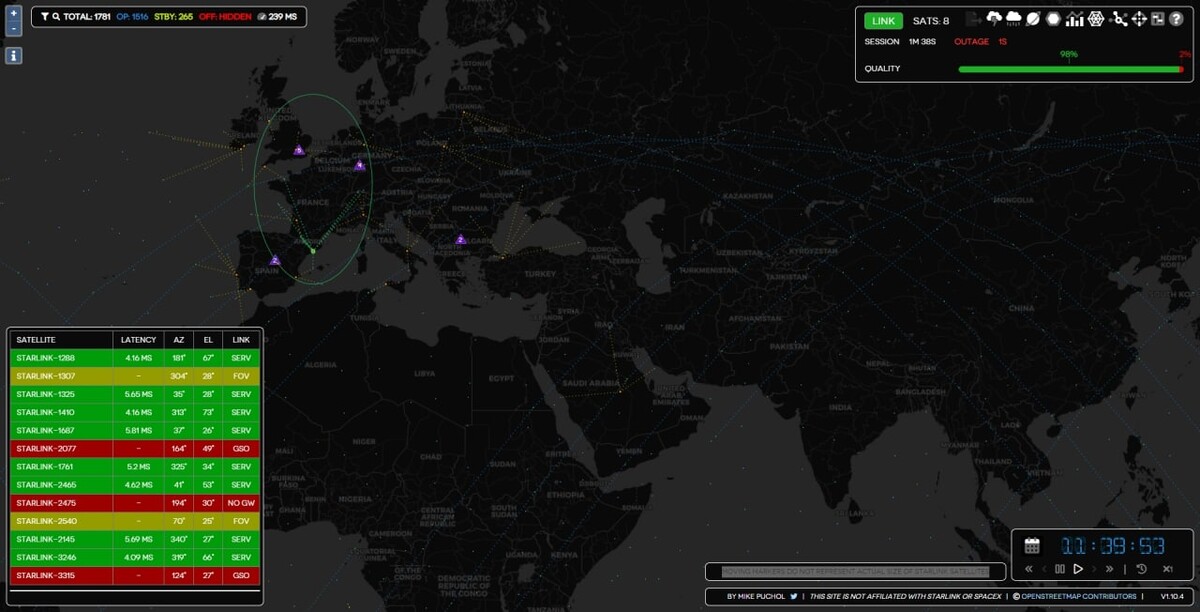Click the green LINK status button
This screenshot has width=1200, height=612.
pyautogui.click(x=883, y=21)
